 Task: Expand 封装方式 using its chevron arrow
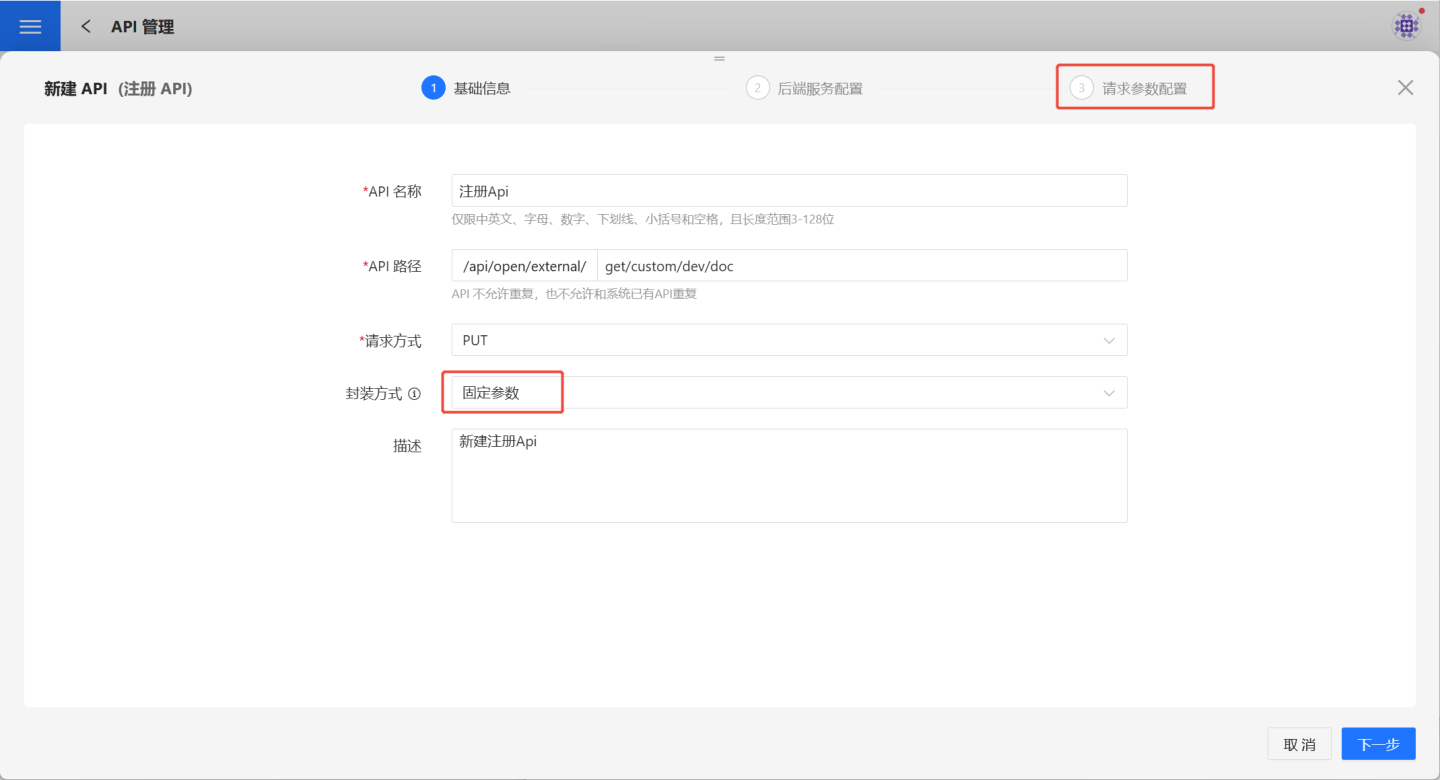[x=1108, y=393]
